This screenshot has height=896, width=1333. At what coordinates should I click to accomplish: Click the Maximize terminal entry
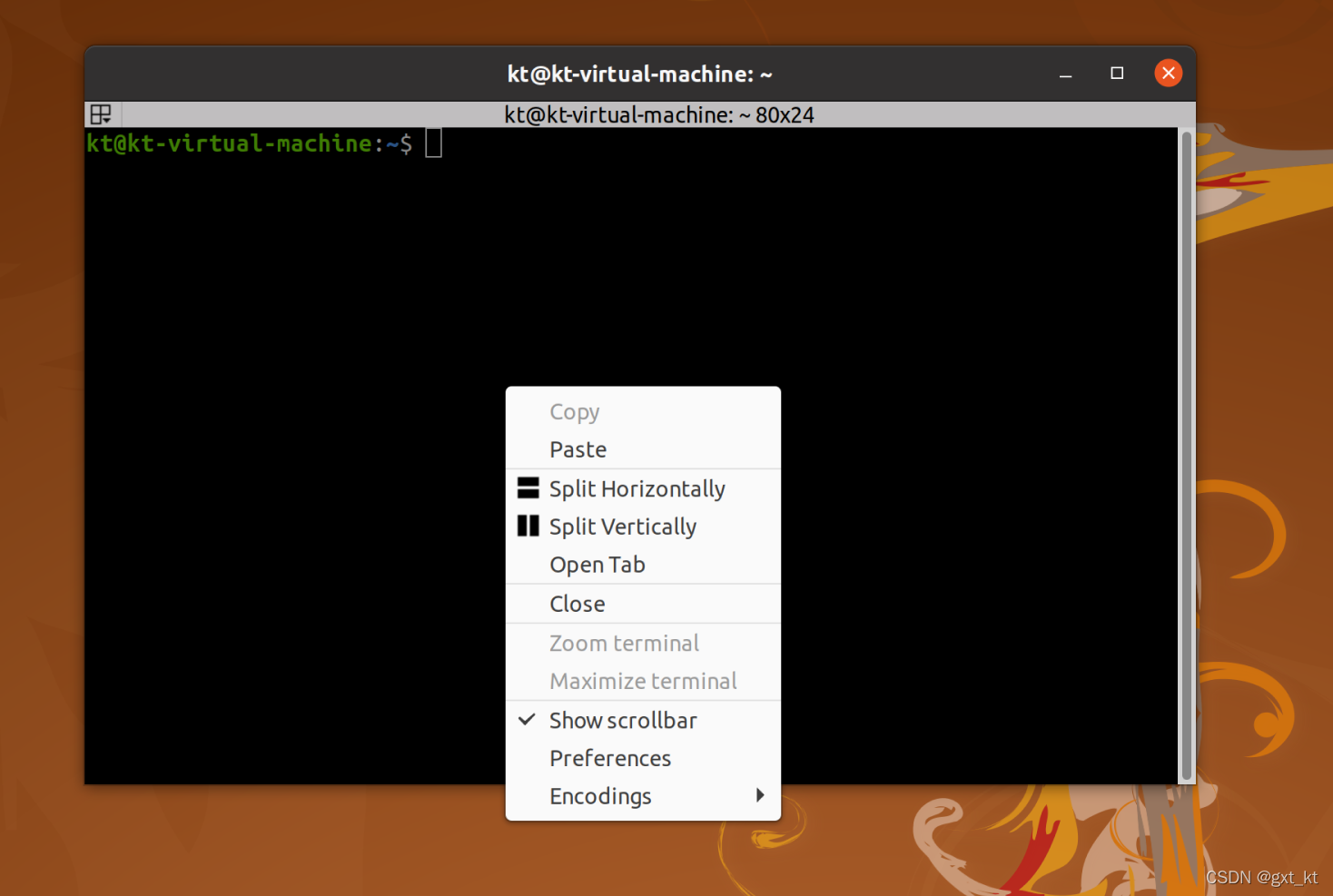click(643, 680)
